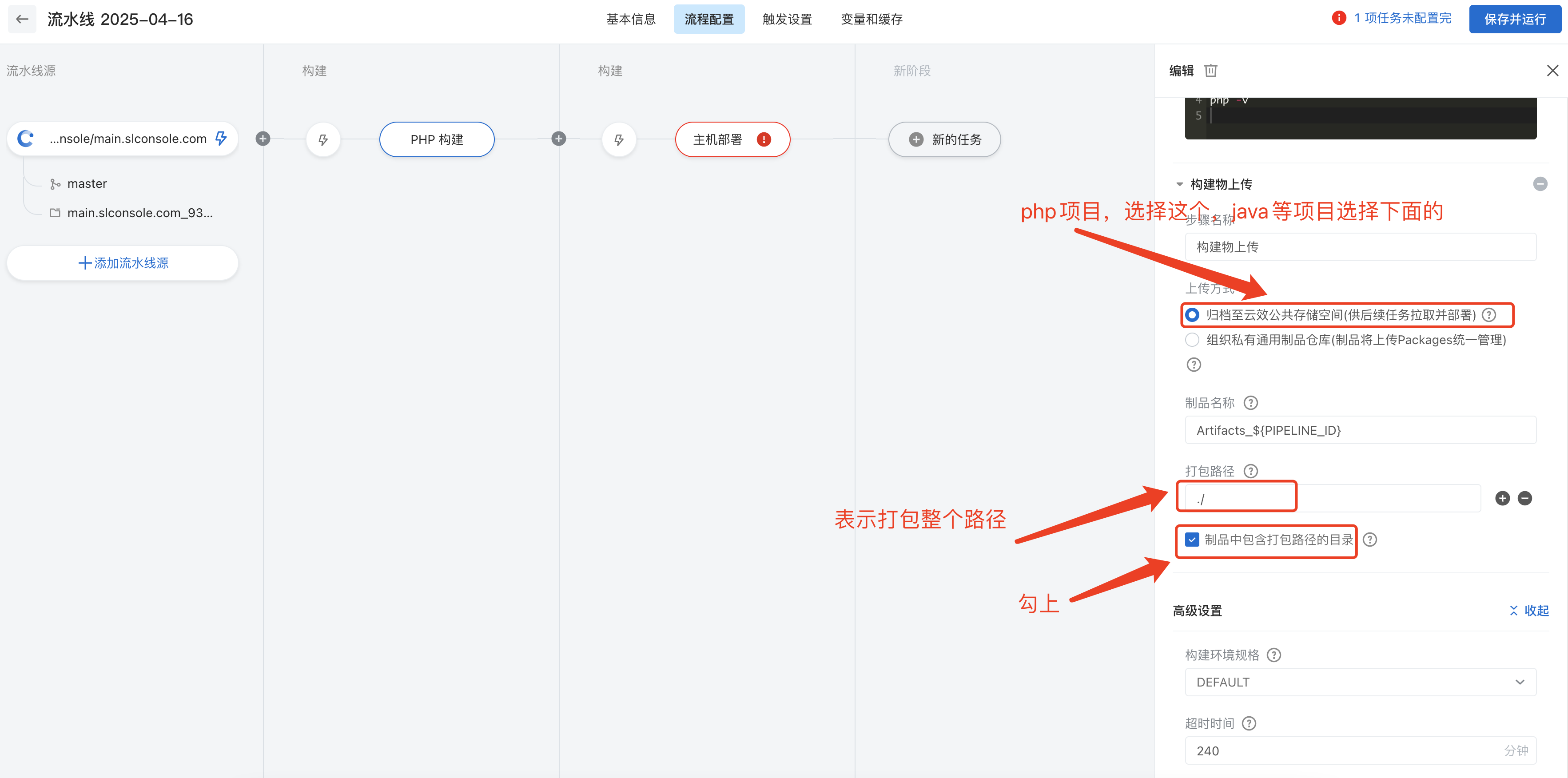Viewport: 1568px width, 778px height.
Task: Show help icon below 组织私有通用制品仓库 option
Action: click(x=1194, y=365)
